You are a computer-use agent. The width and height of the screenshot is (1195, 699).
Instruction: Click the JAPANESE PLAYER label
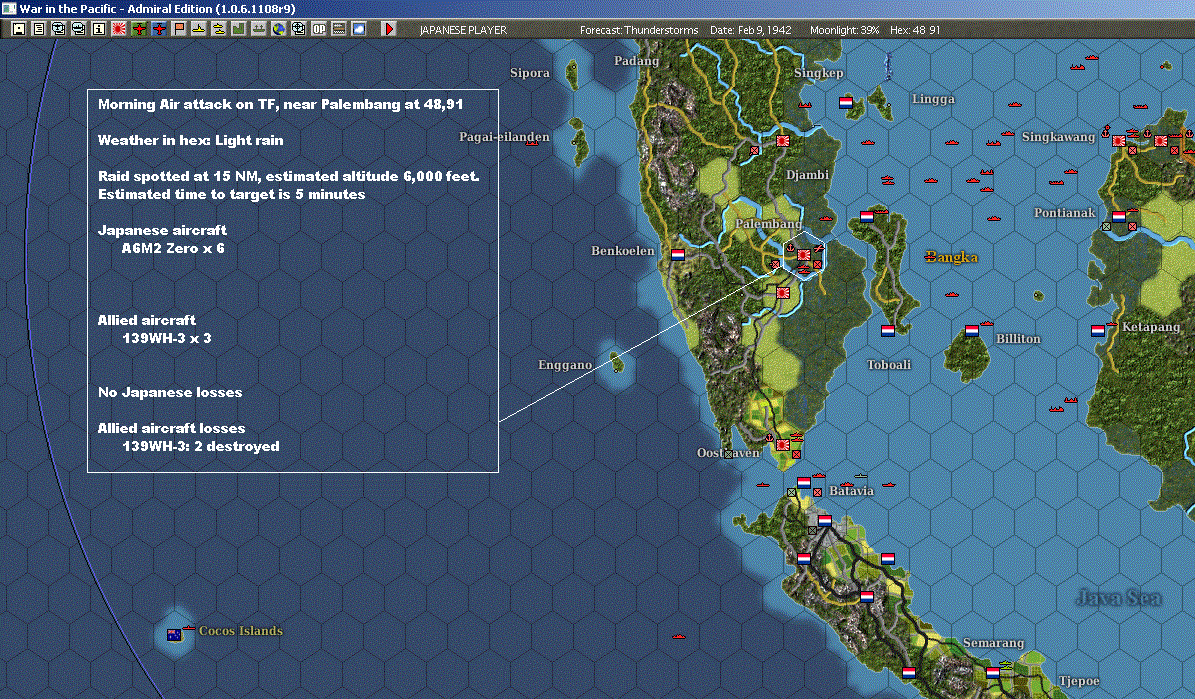pos(463,30)
